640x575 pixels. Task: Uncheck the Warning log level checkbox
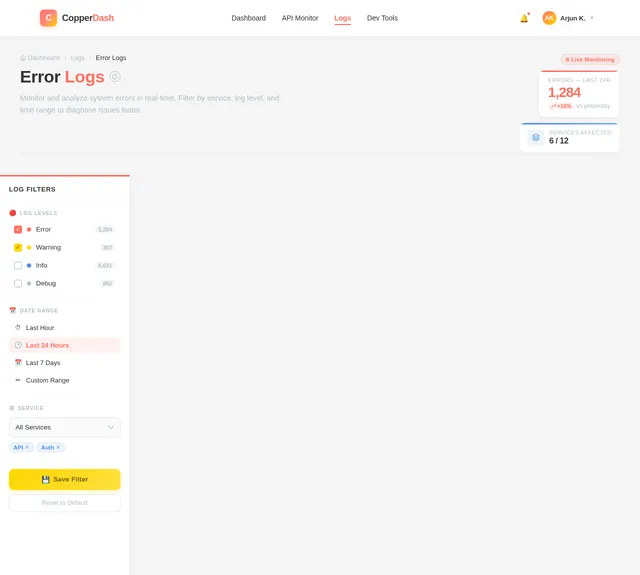point(18,247)
